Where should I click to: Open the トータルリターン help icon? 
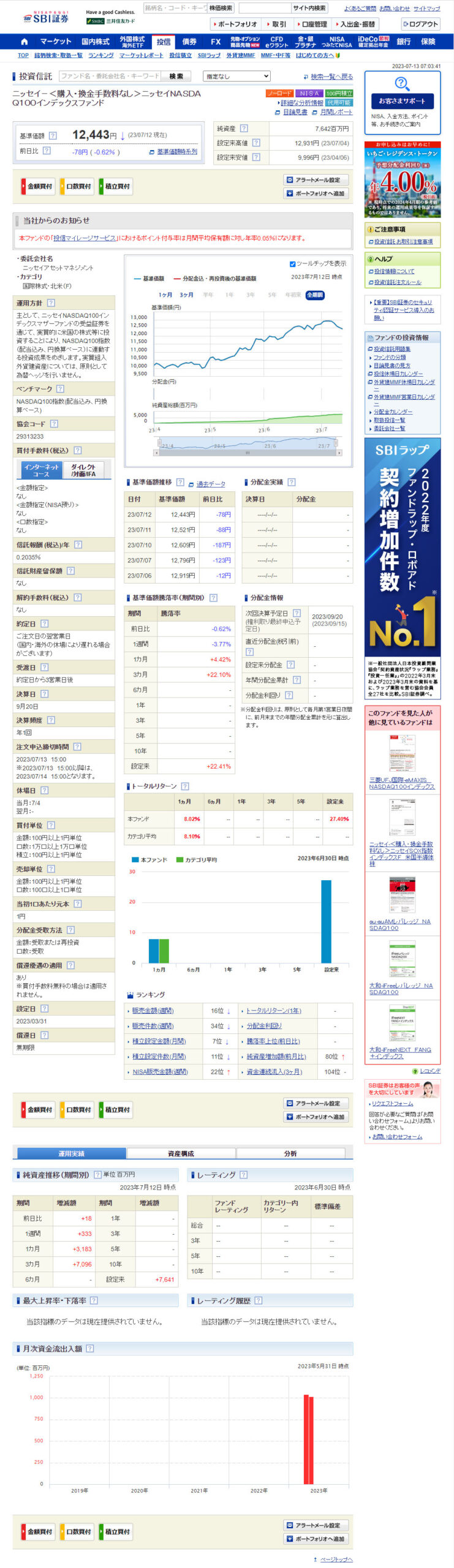[x=185, y=786]
